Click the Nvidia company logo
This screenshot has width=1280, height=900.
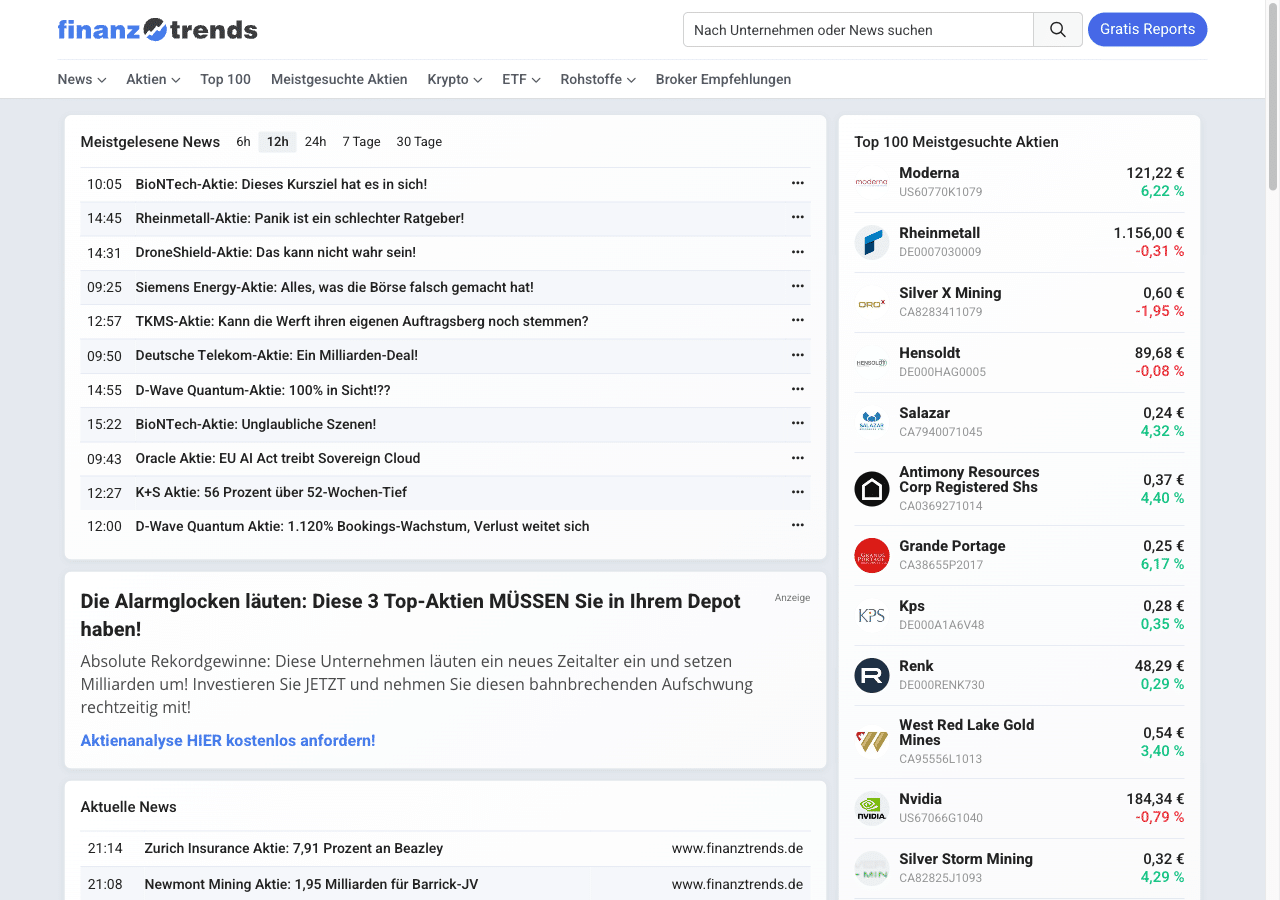tap(872, 808)
